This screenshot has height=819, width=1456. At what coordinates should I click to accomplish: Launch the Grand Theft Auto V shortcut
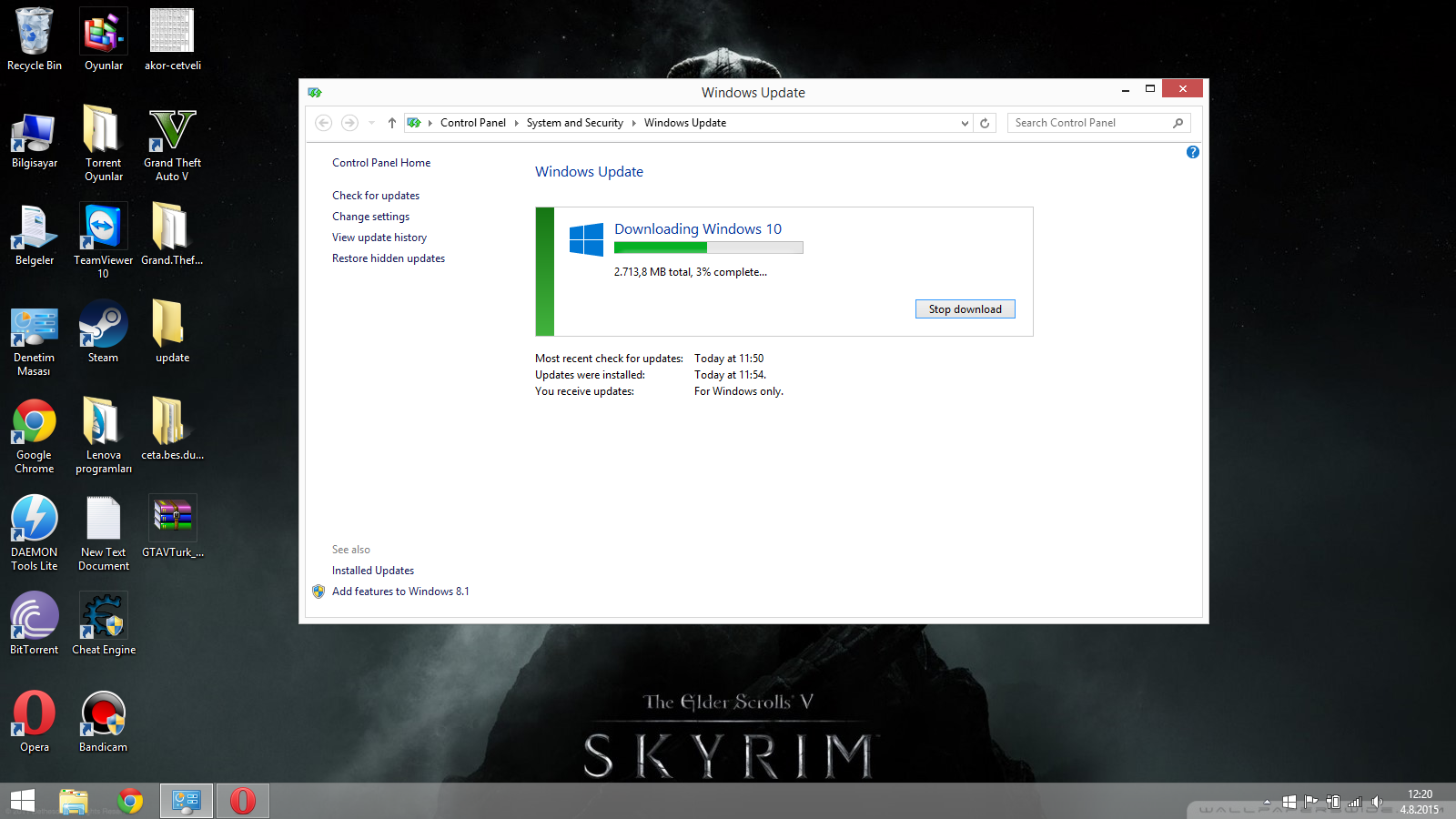(x=173, y=143)
